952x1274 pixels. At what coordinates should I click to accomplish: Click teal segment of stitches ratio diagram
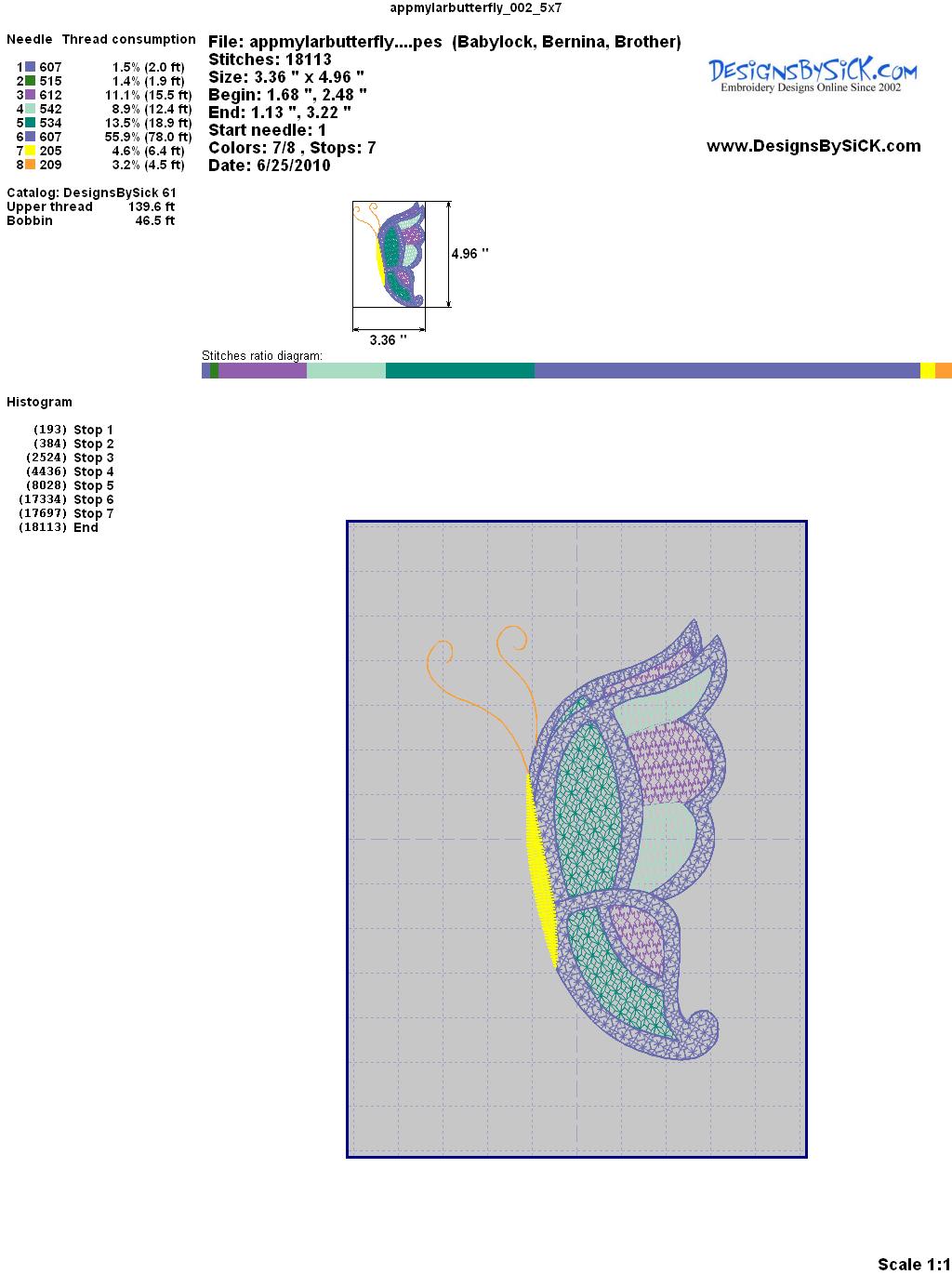(x=459, y=371)
